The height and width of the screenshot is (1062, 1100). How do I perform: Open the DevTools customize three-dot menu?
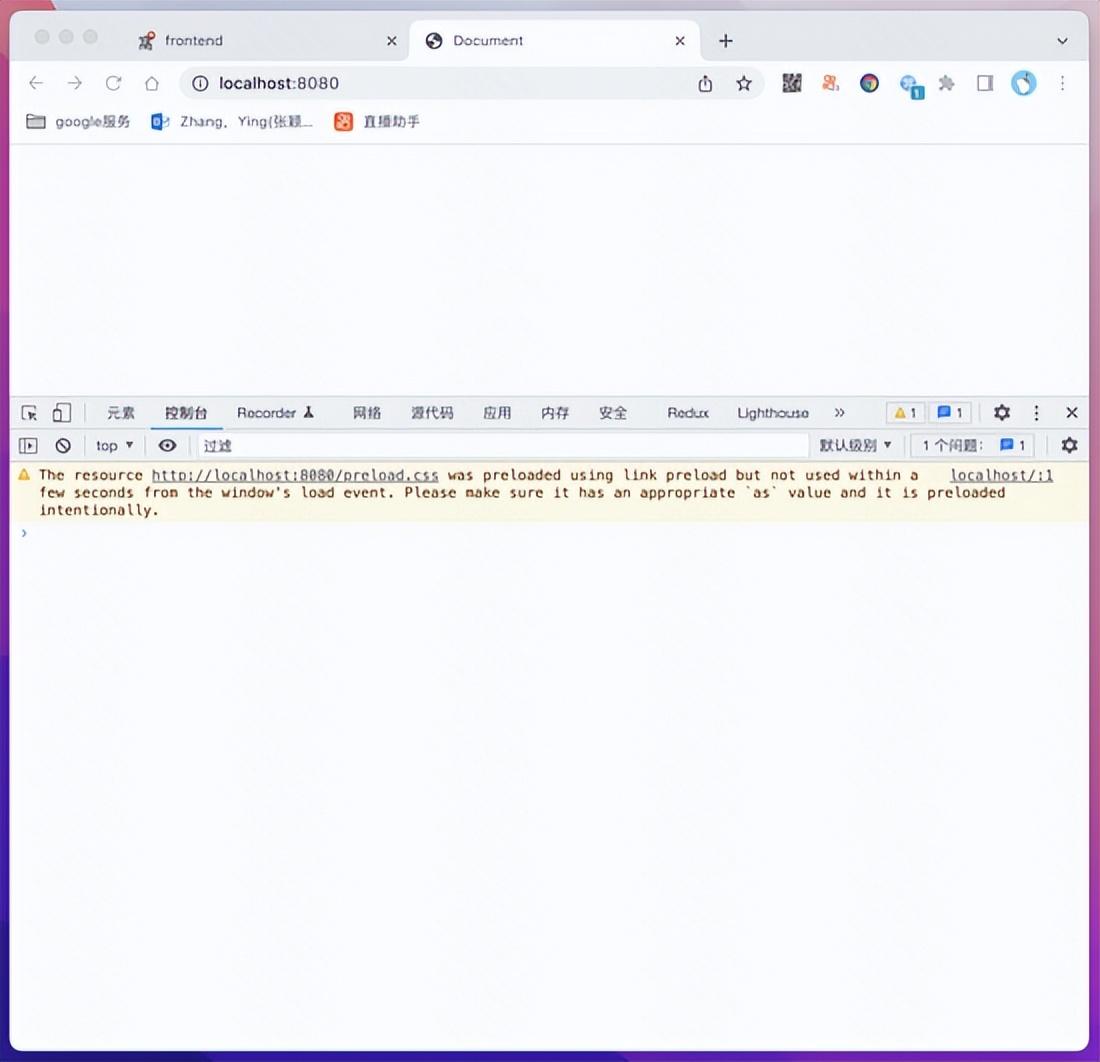click(1036, 412)
